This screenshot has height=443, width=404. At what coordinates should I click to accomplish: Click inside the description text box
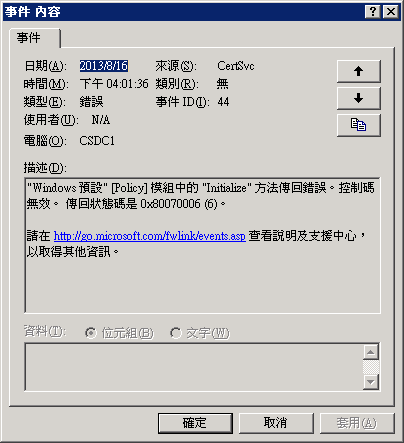(x=203, y=245)
